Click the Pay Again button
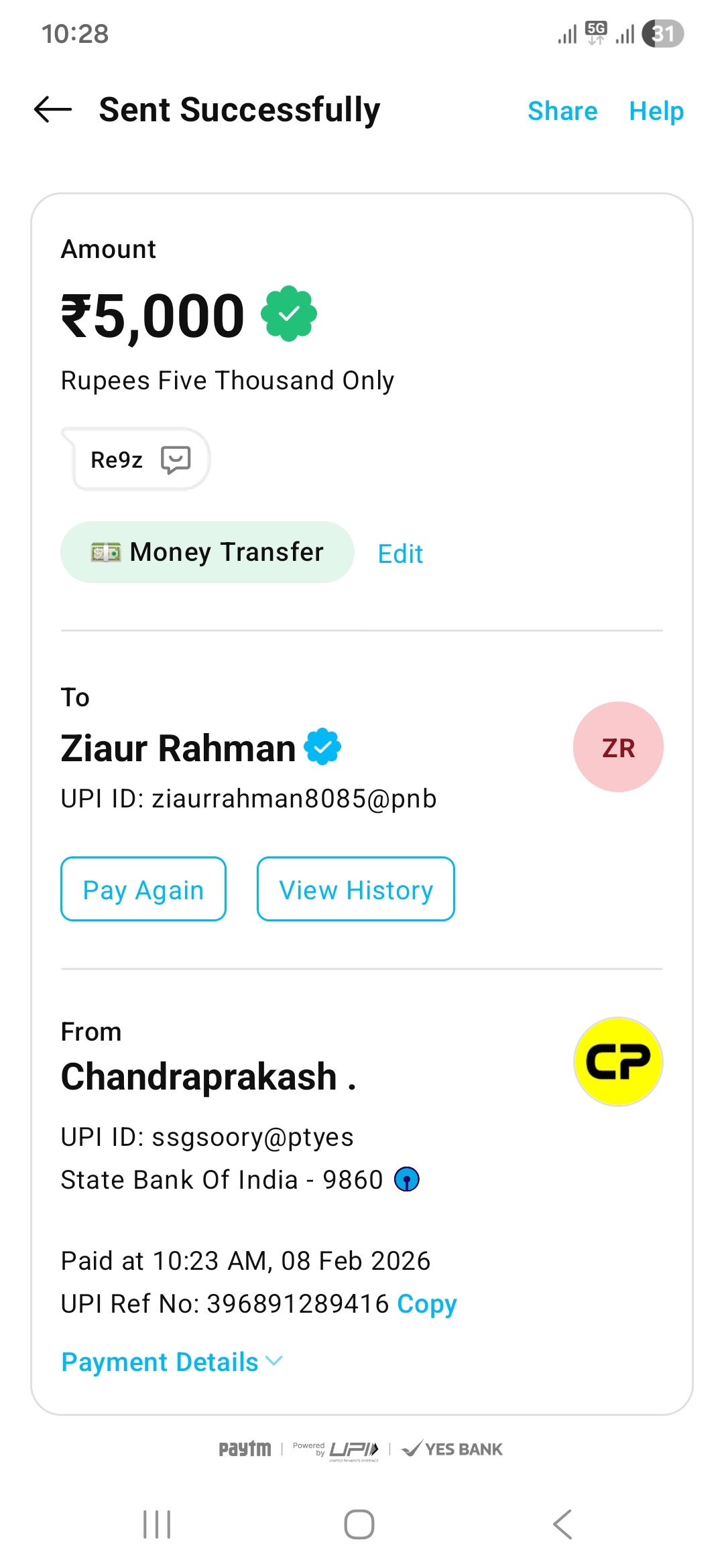This screenshot has height=1568, width=724. pyautogui.click(x=143, y=889)
